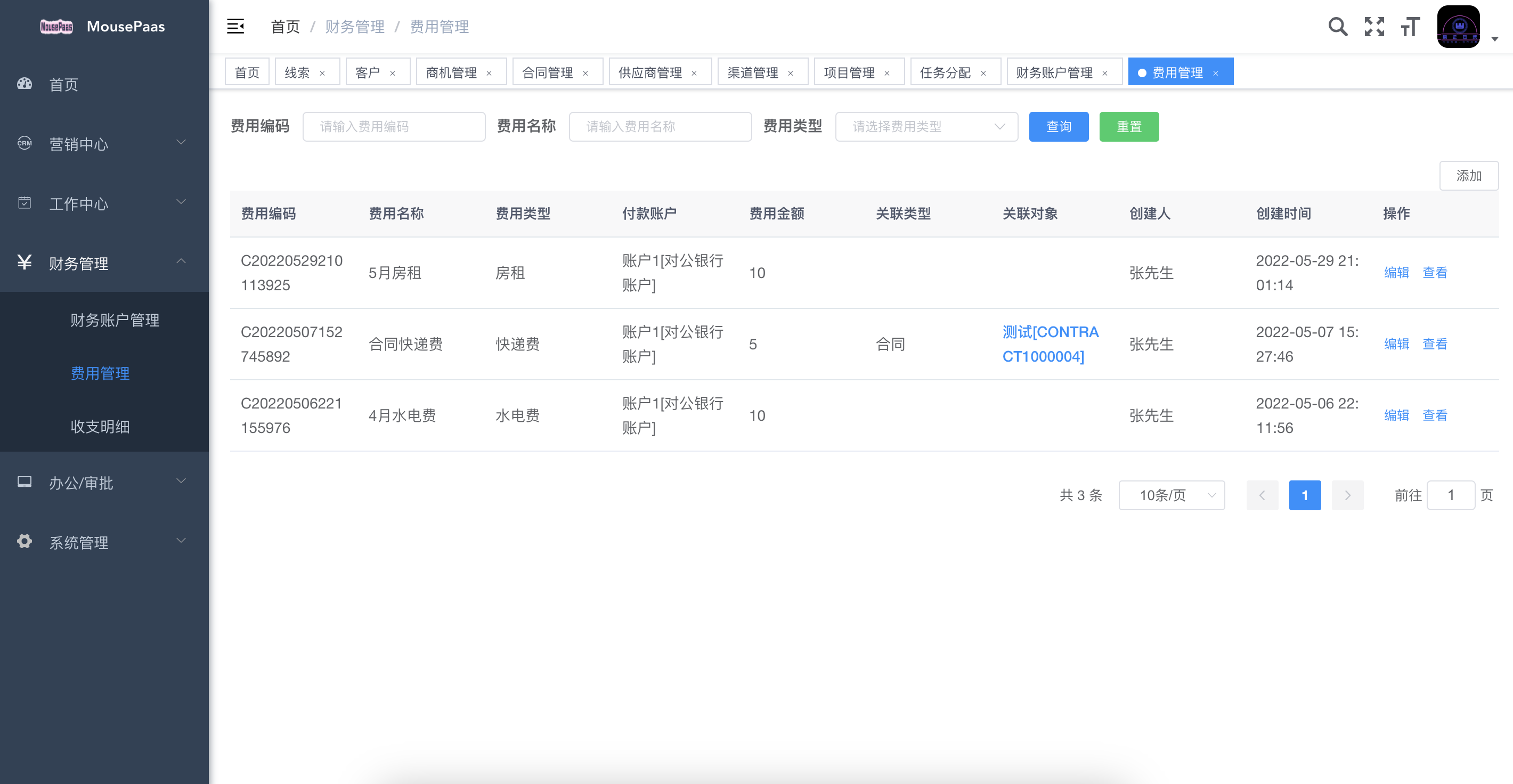The height and width of the screenshot is (784, 1513).
Task: Edit the 合同快递费 expense row
Action: (1396, 344)
